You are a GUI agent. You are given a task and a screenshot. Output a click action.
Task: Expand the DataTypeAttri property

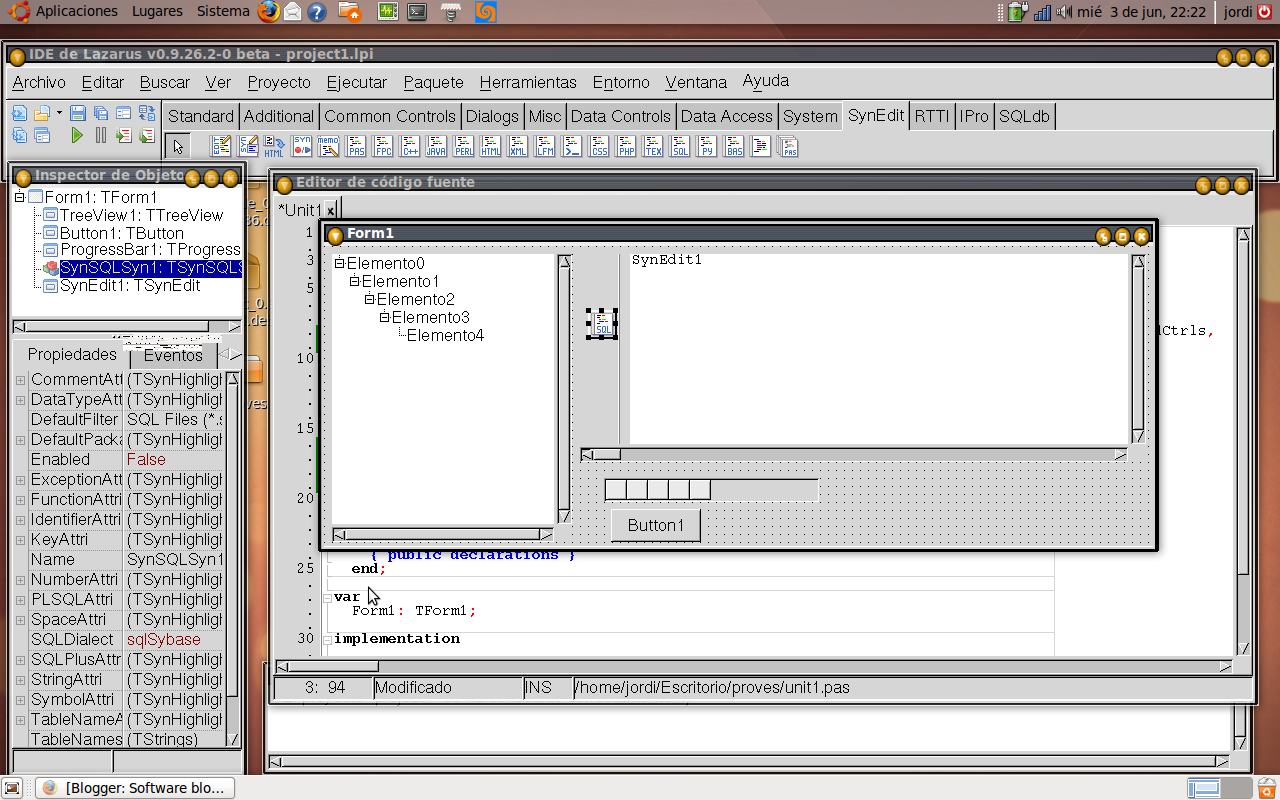[x=20, y=400]
